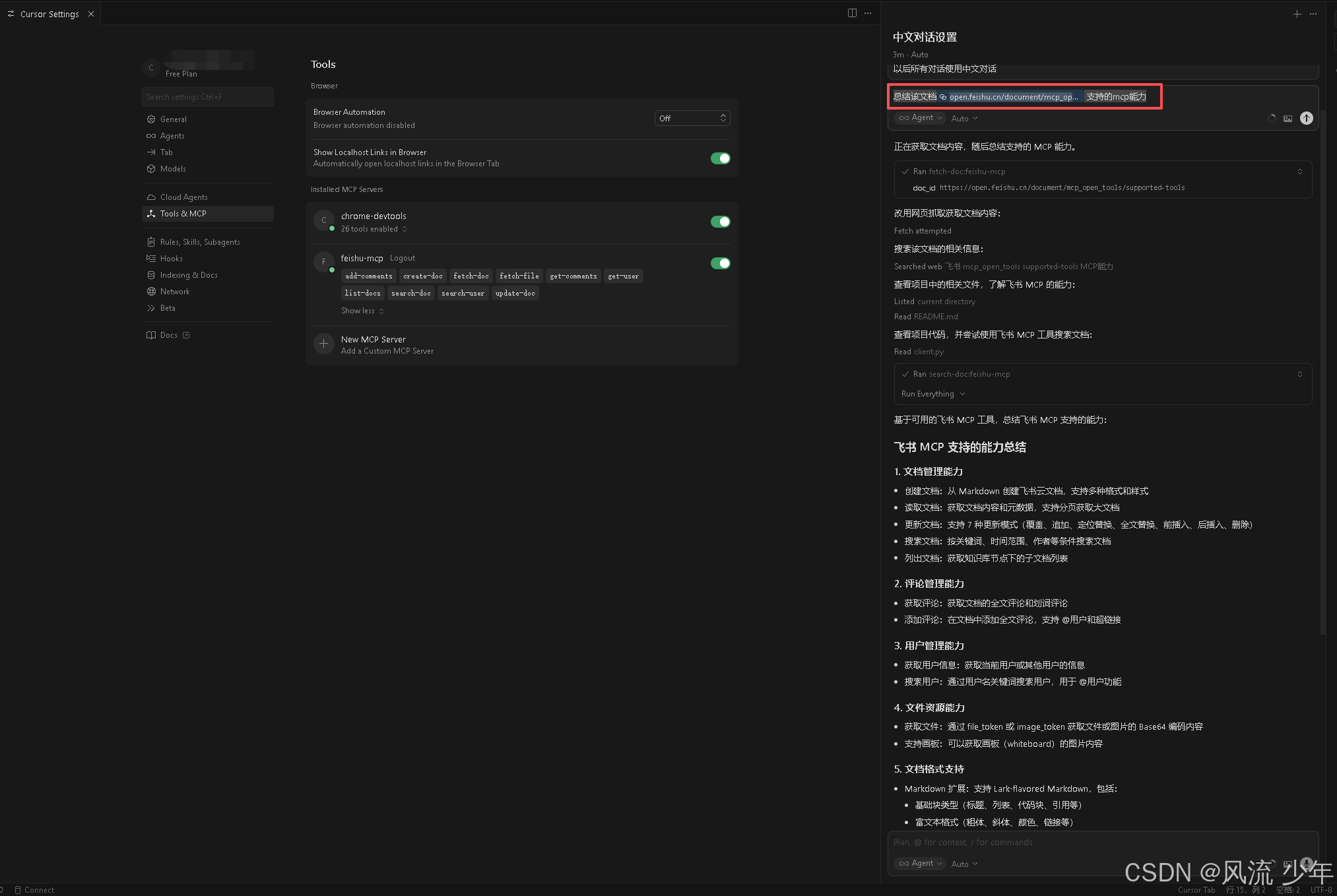Screen dimensions: 1337x896
Task: Toggle Show Localhost Links in Browser
Action: tap(720, 158)
